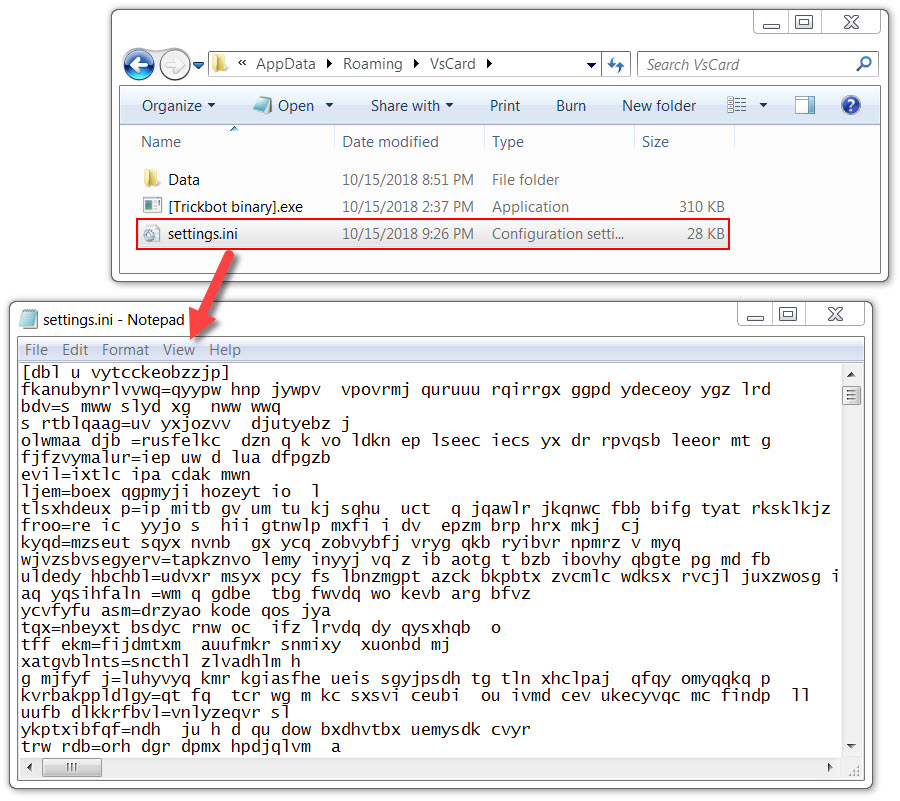Click New folder in the toolbar
This screenshot has height=801, width=900.
pos(659,106)
